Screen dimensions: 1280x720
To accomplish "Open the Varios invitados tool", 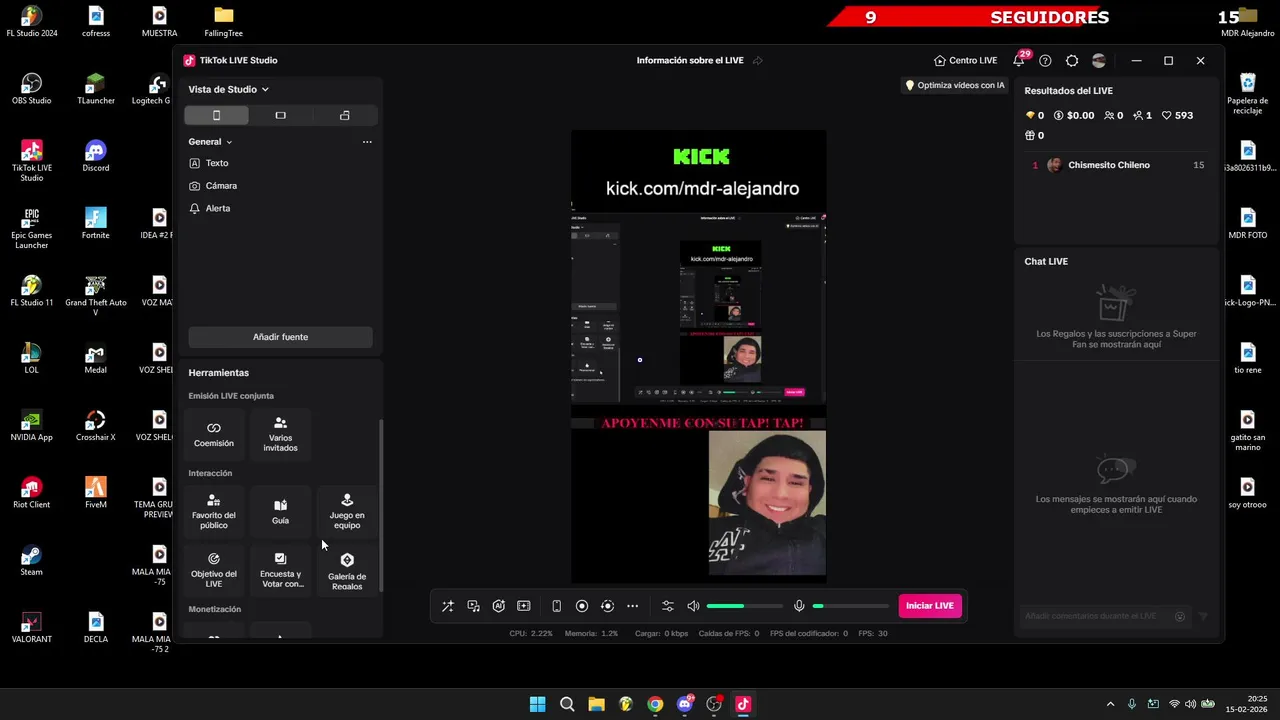I will 280,434.
